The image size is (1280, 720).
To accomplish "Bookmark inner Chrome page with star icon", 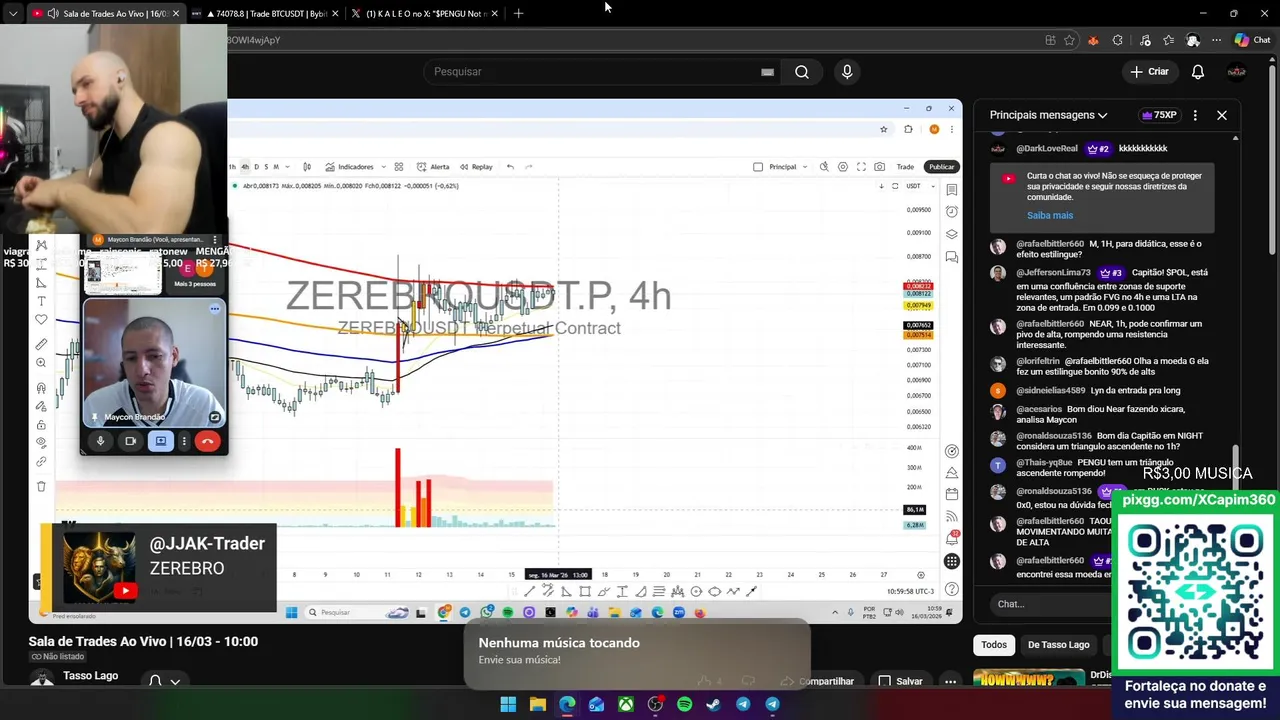I will coord(883,129).
